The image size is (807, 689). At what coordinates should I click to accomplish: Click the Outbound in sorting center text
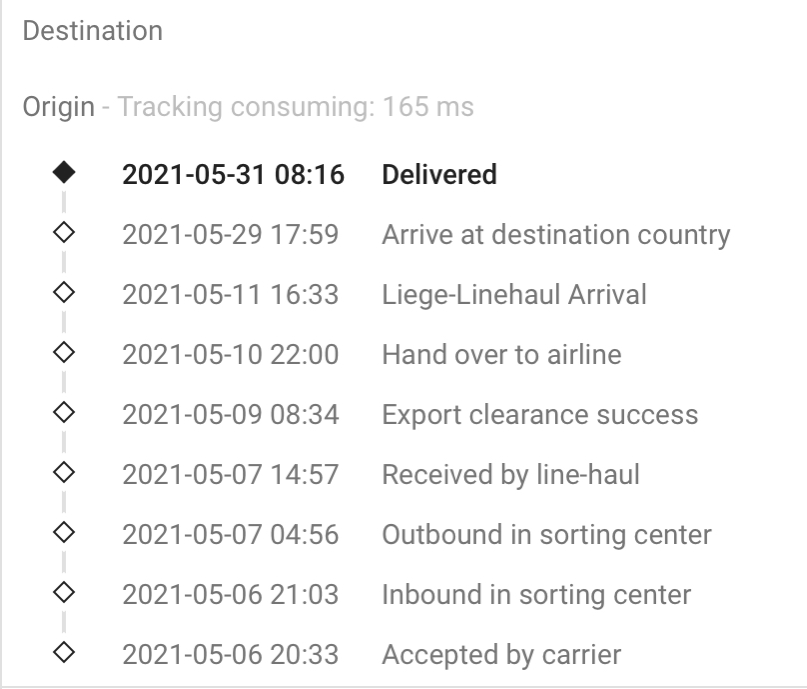[x=546, y=535]
